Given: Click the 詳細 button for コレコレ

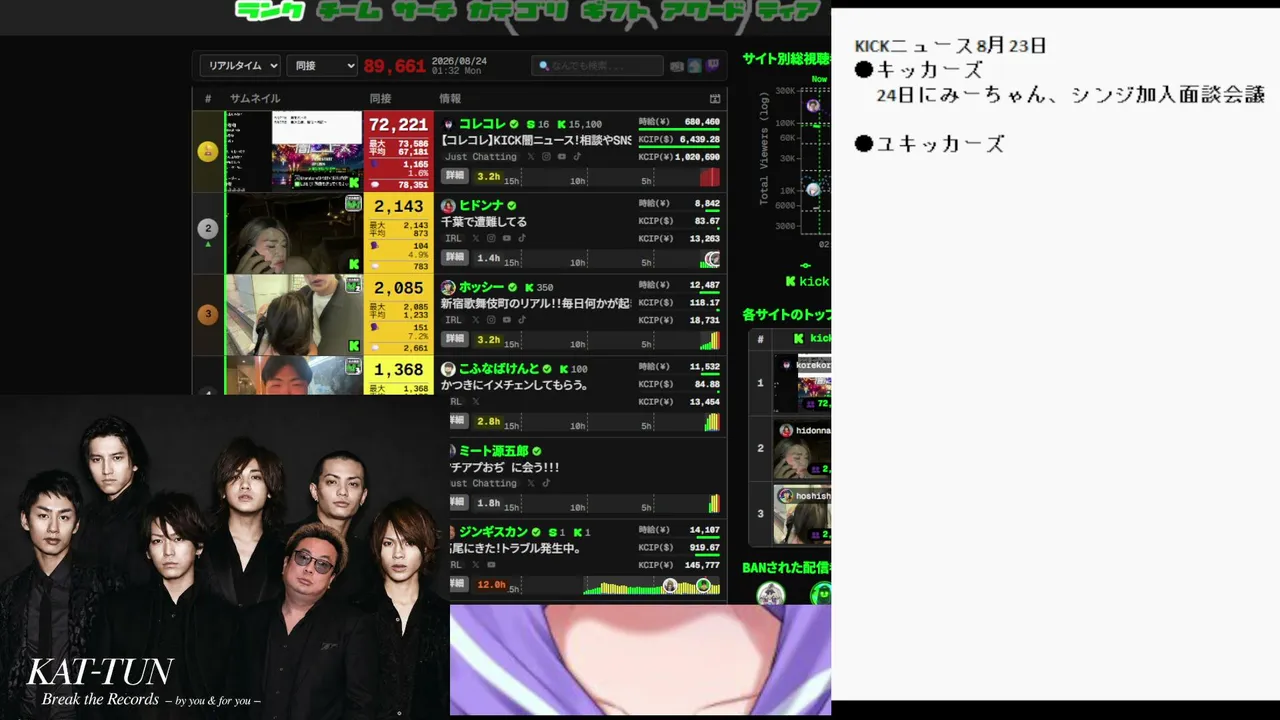Looking at the screenshot, I should pos(455,176).
